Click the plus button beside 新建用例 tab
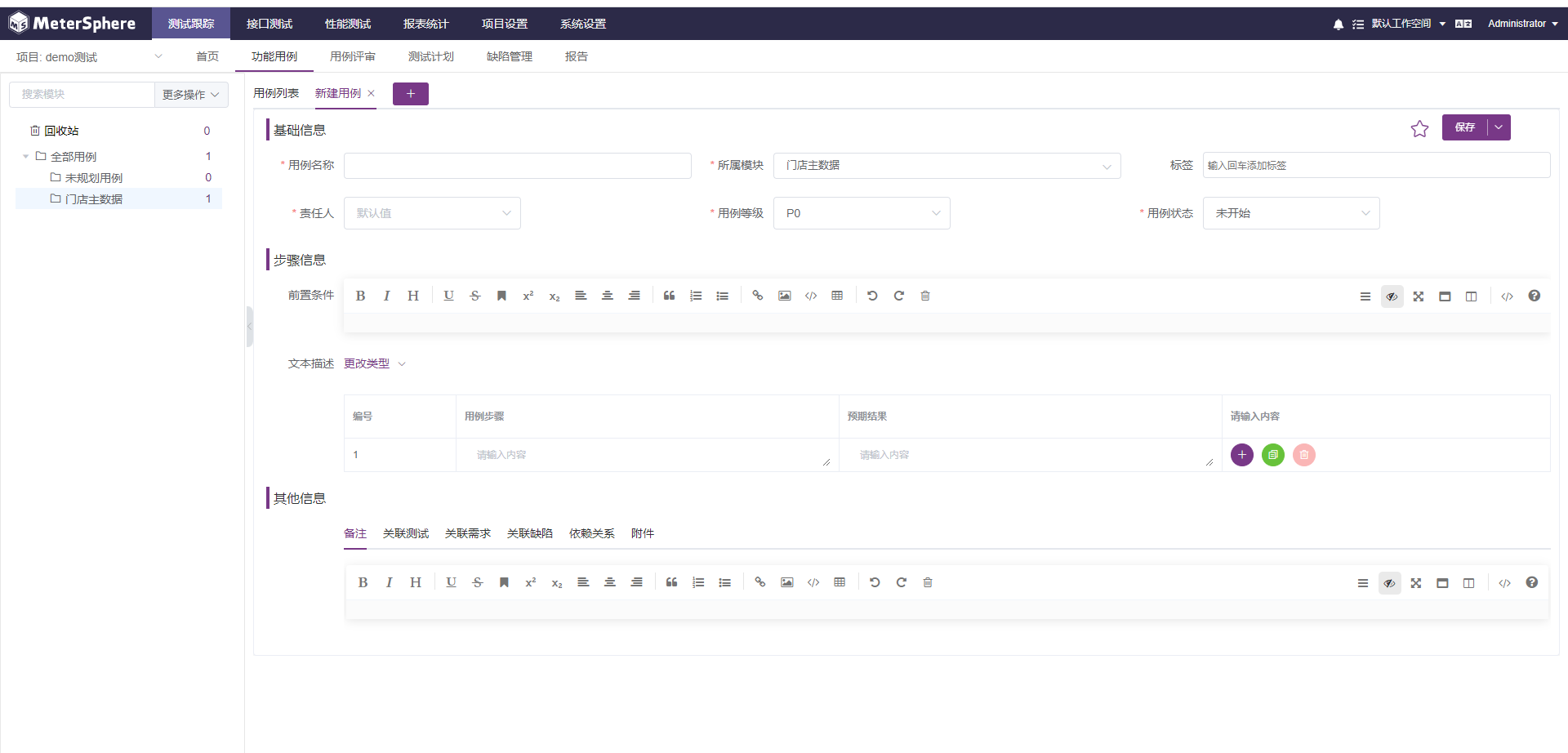Image resolution: width=1568 pixels, height=753 pixels. (411, 94)
